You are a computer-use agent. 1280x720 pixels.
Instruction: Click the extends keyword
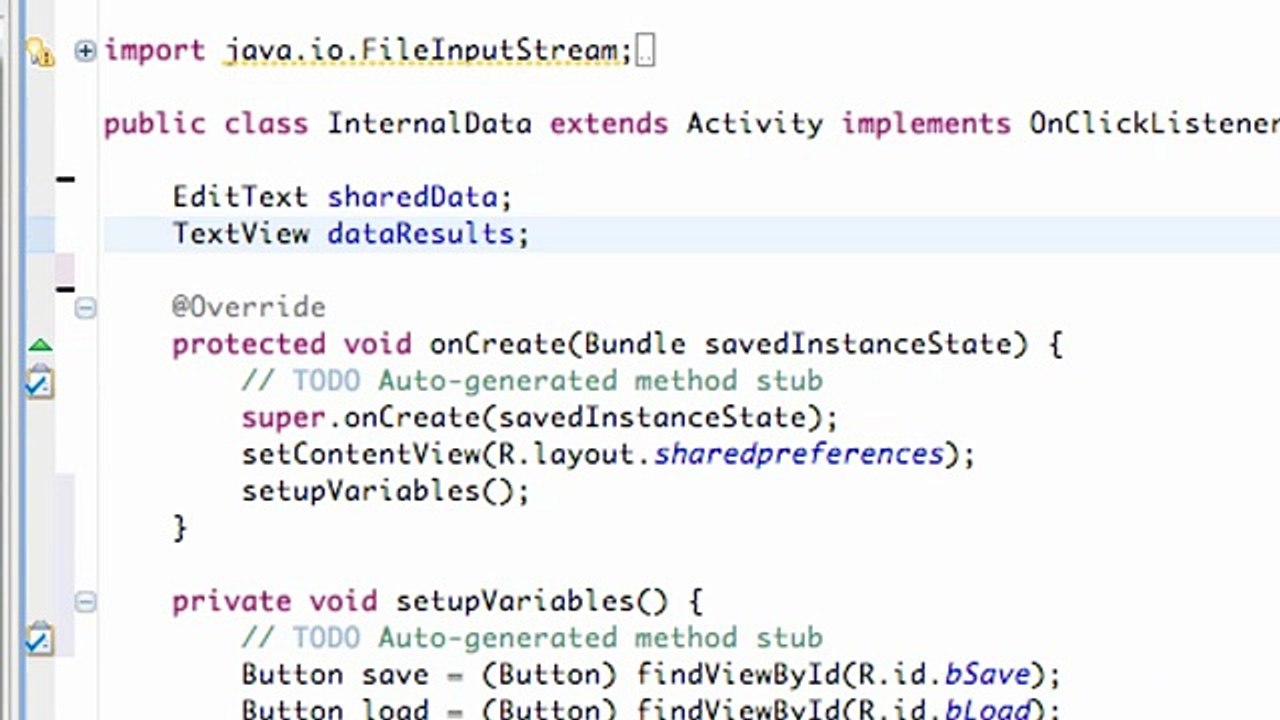608,124
